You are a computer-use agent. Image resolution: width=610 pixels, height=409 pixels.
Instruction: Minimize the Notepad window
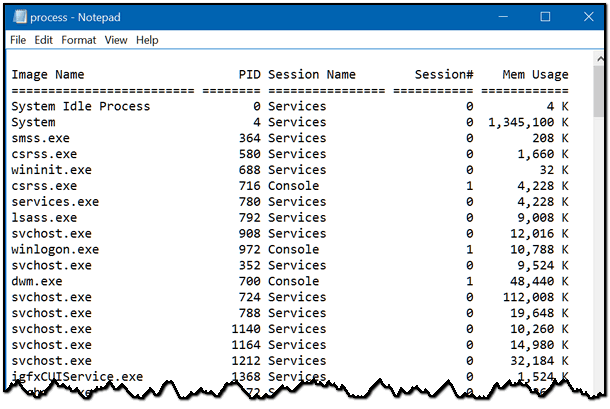point(503,17)
